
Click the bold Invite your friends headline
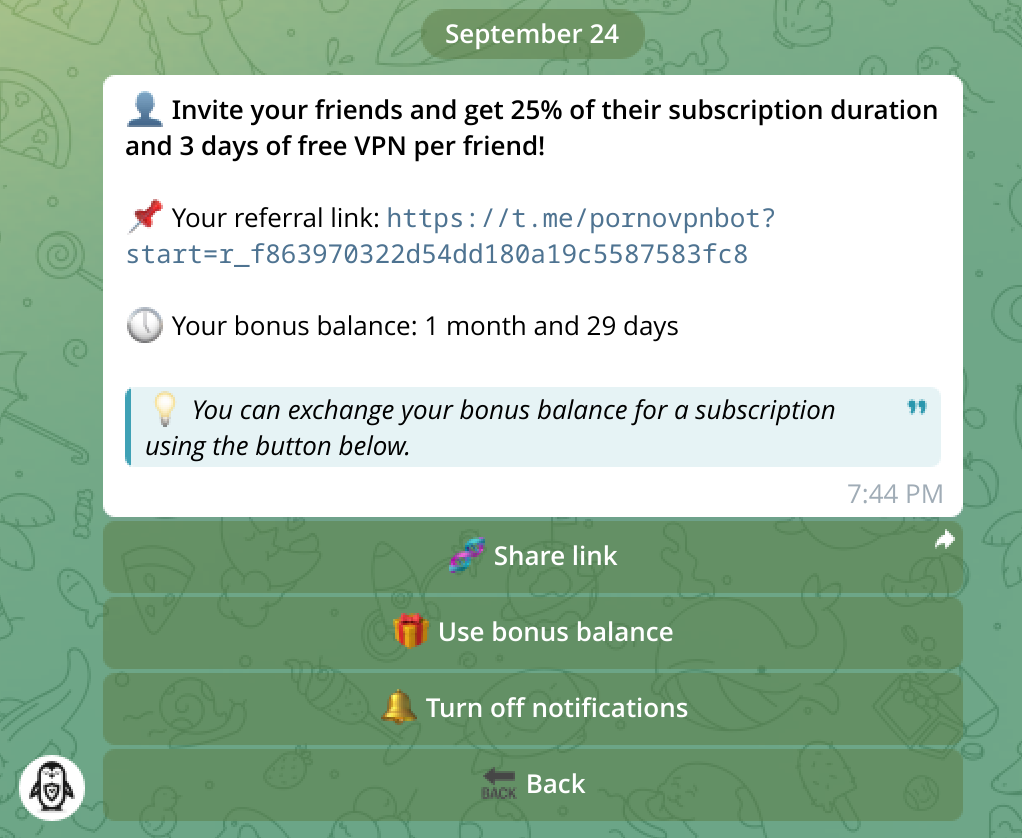tap(532, 128)
